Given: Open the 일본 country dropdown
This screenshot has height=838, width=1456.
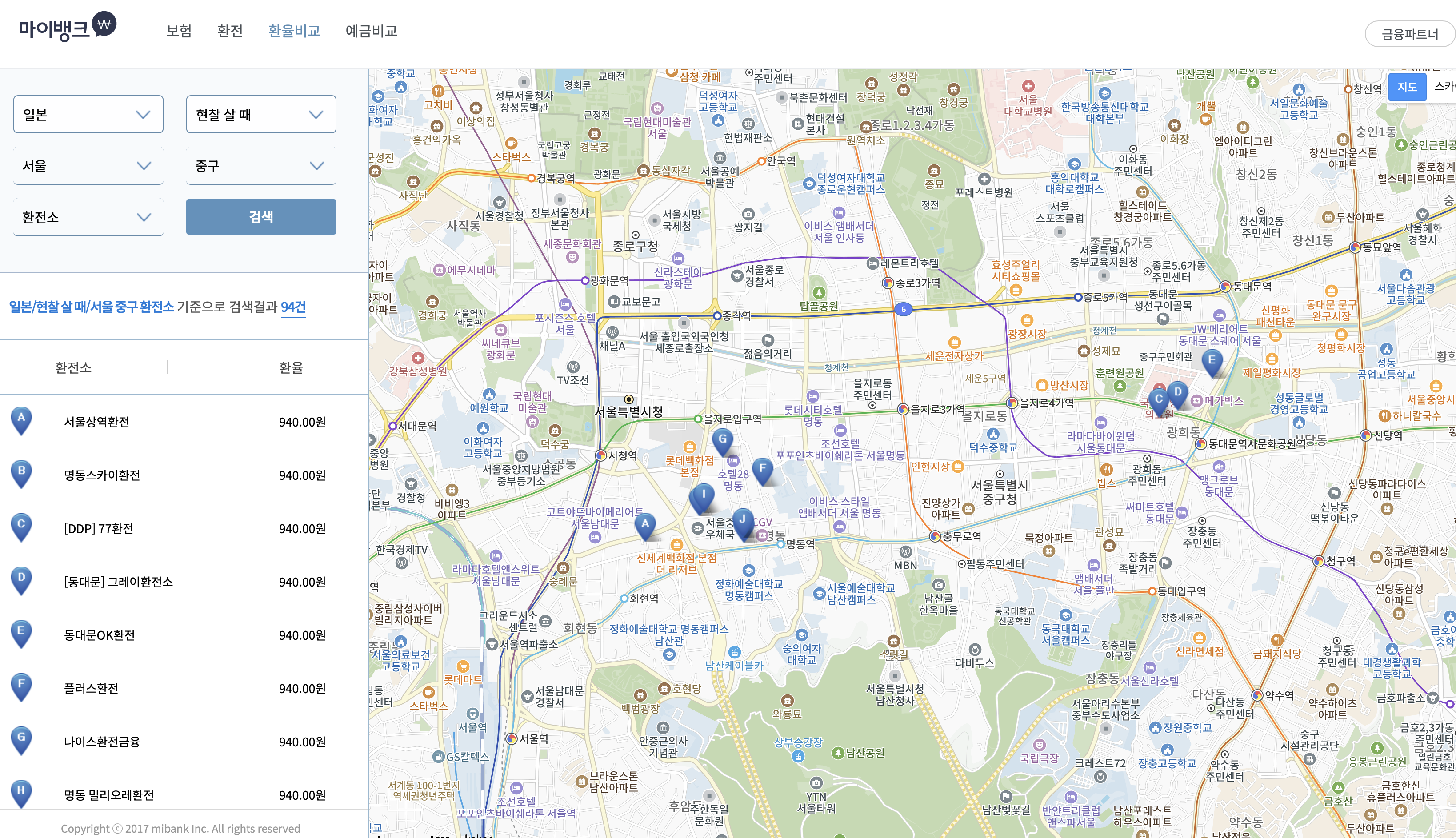Looking at the screenshot, I should pos(88,115).
